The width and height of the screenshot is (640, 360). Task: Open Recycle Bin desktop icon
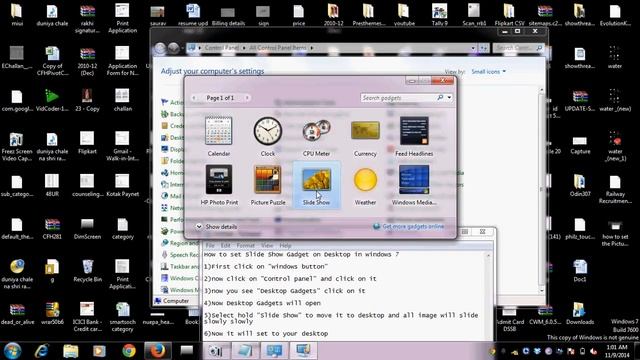(87, 271)
